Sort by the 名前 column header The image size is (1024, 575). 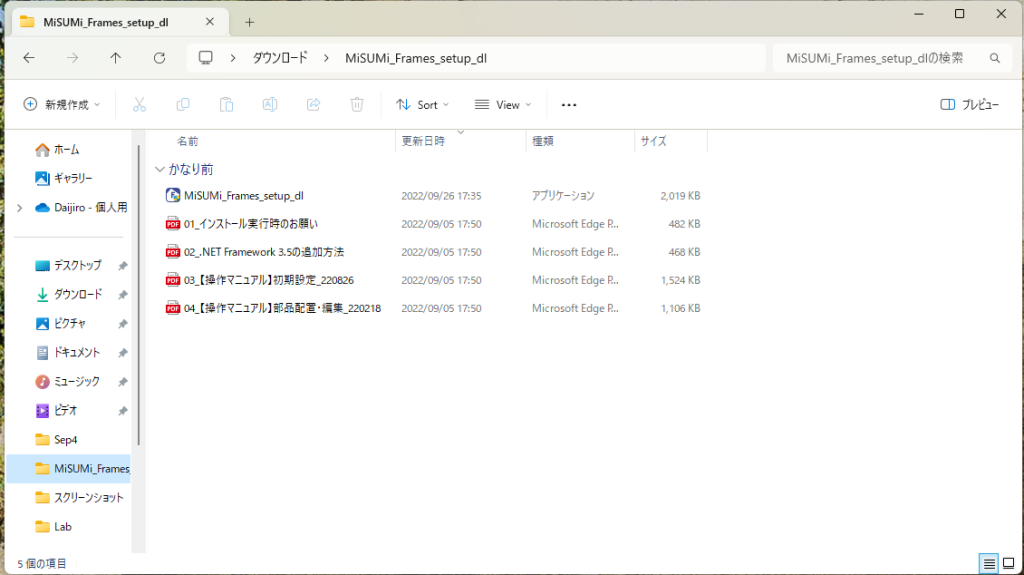188,141
